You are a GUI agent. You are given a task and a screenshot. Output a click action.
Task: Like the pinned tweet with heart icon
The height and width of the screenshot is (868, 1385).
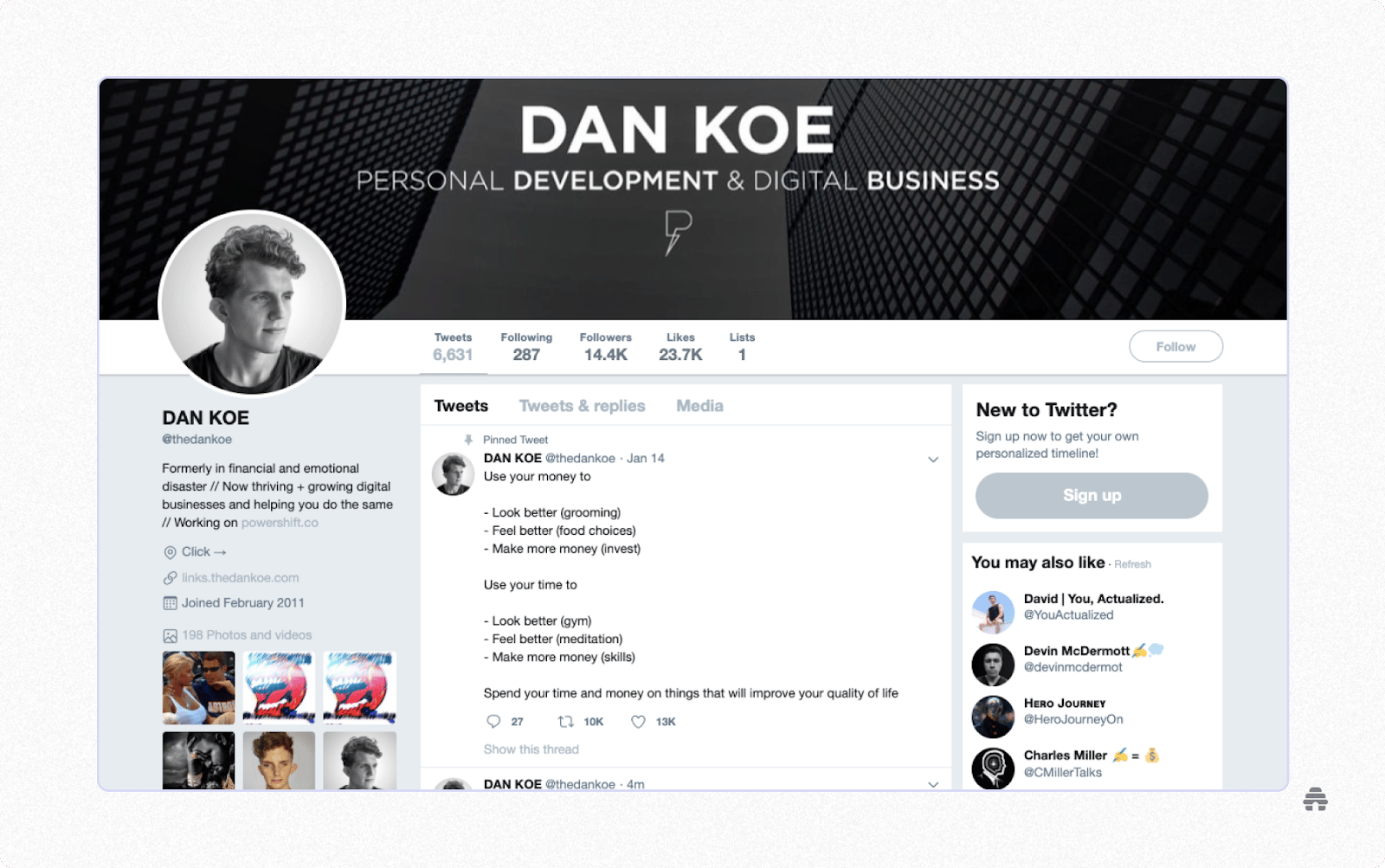(638, 721)
